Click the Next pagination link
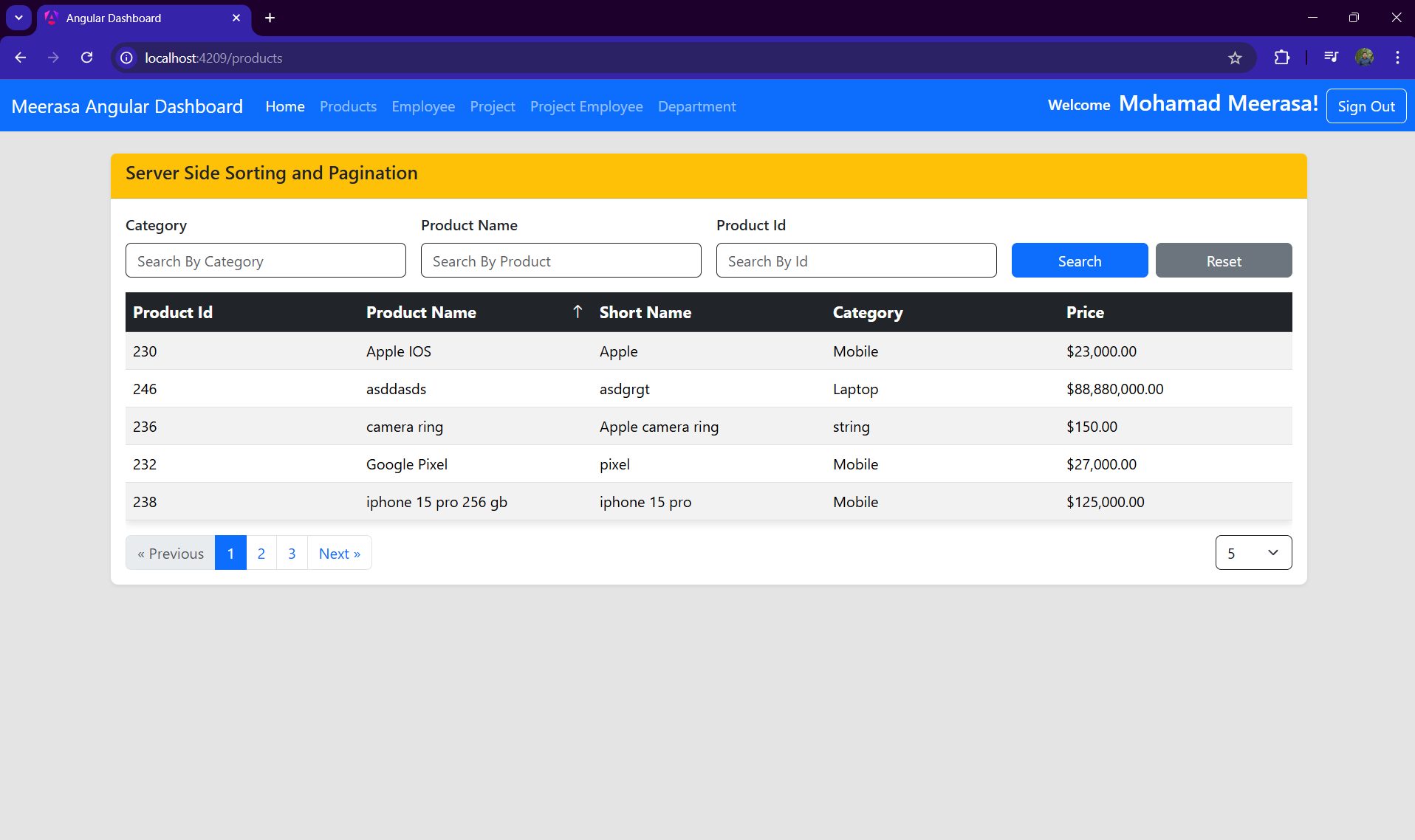This screenshot has width=1415, height=840. (340, 553)
